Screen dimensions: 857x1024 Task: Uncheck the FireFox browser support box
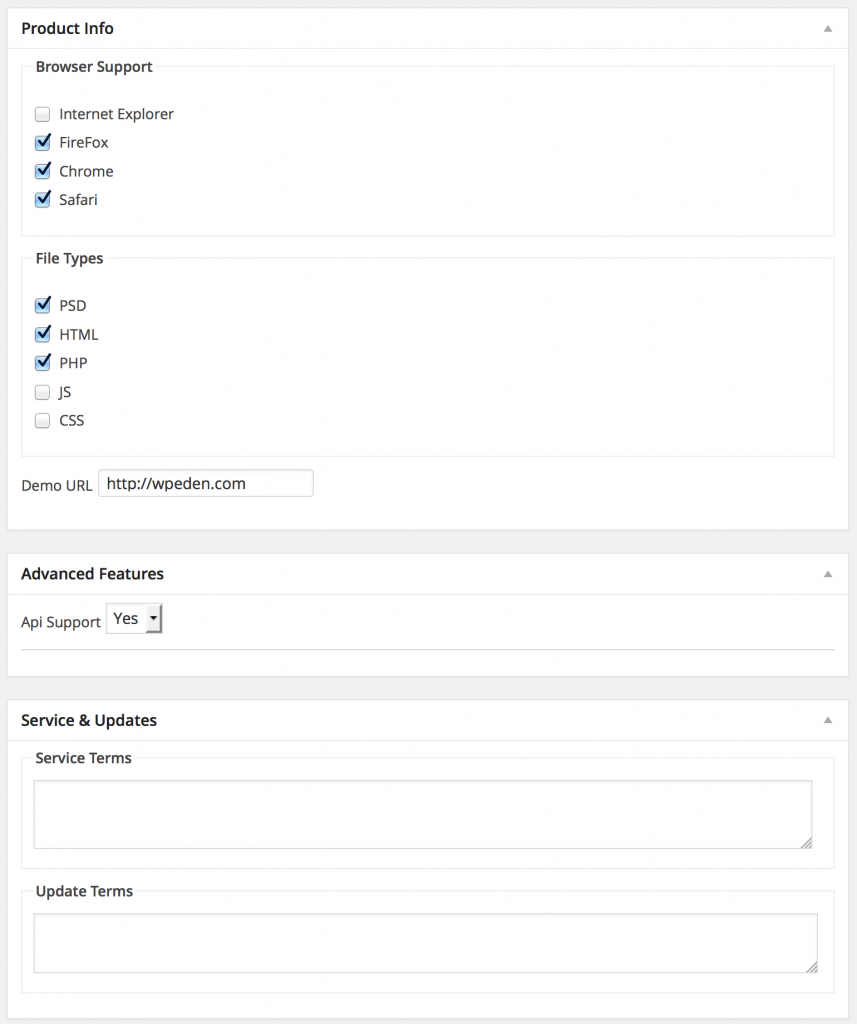pos(42,142)
